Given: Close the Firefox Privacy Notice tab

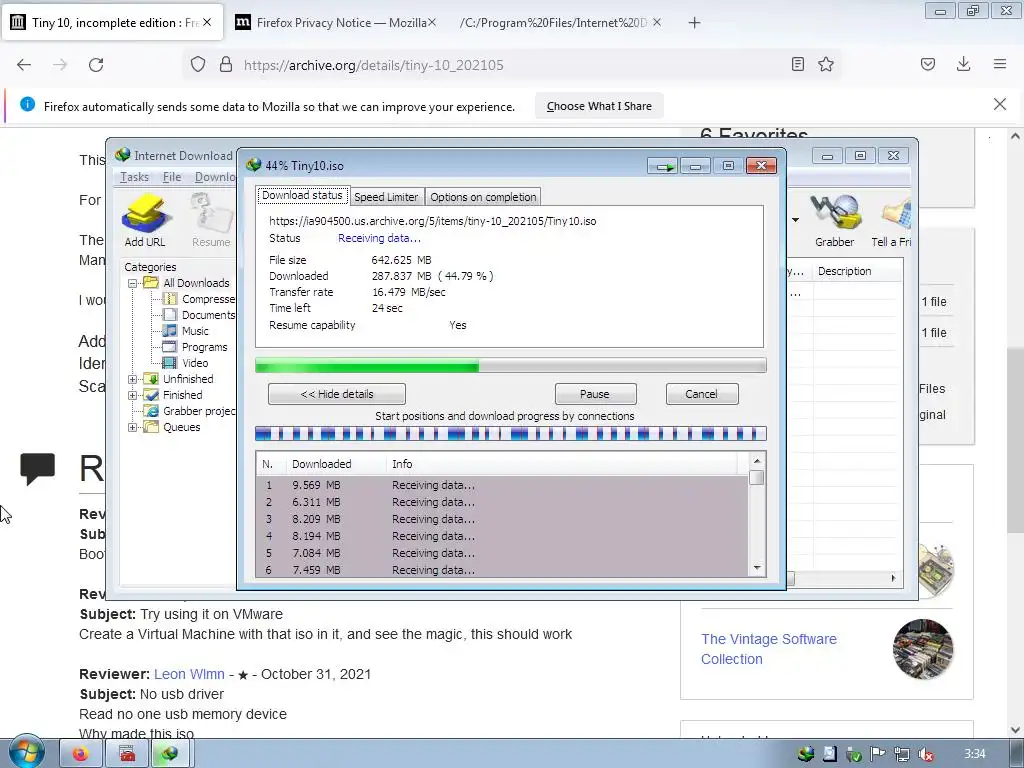Looking at the screenshot, I should coord(432,22).
